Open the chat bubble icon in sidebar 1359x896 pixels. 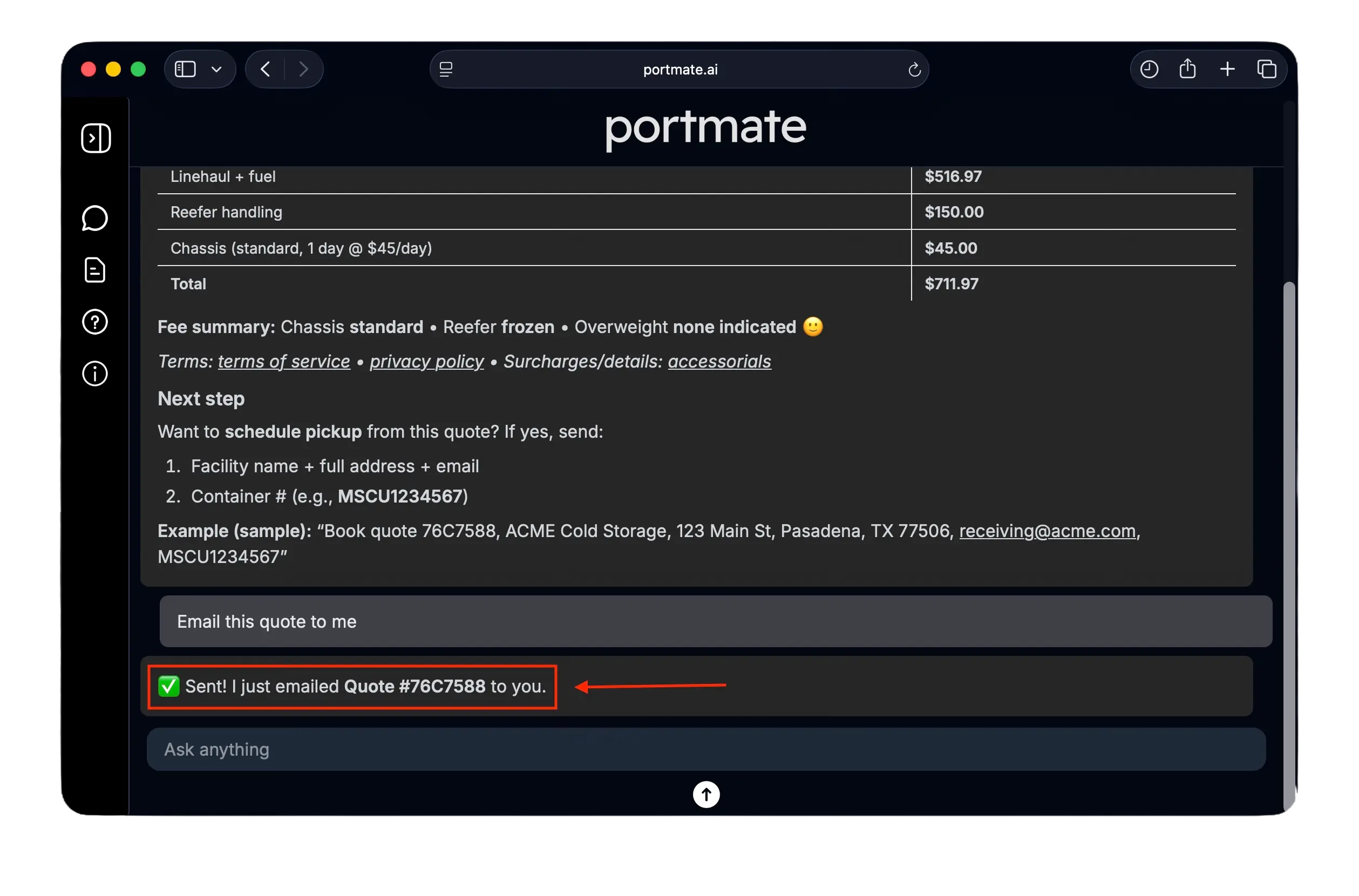point(95,218)
